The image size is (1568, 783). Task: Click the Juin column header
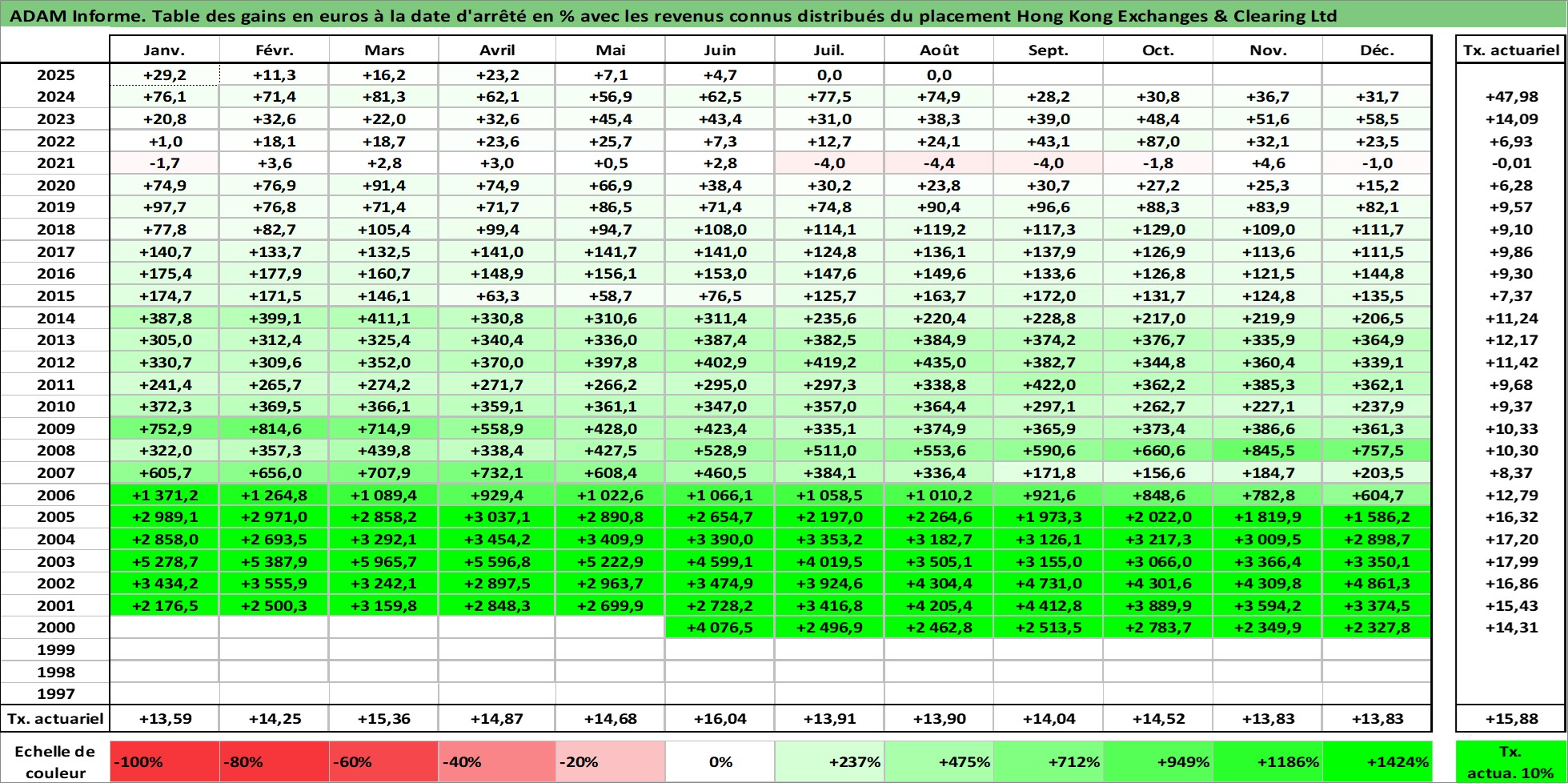tap(720, 50)
